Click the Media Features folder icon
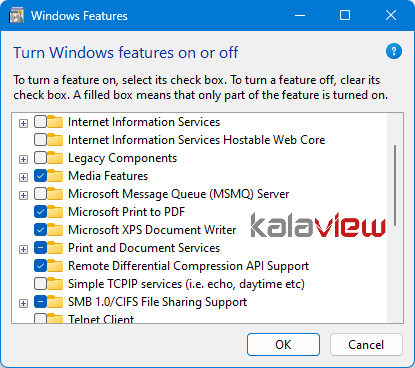 click(55, 176)
